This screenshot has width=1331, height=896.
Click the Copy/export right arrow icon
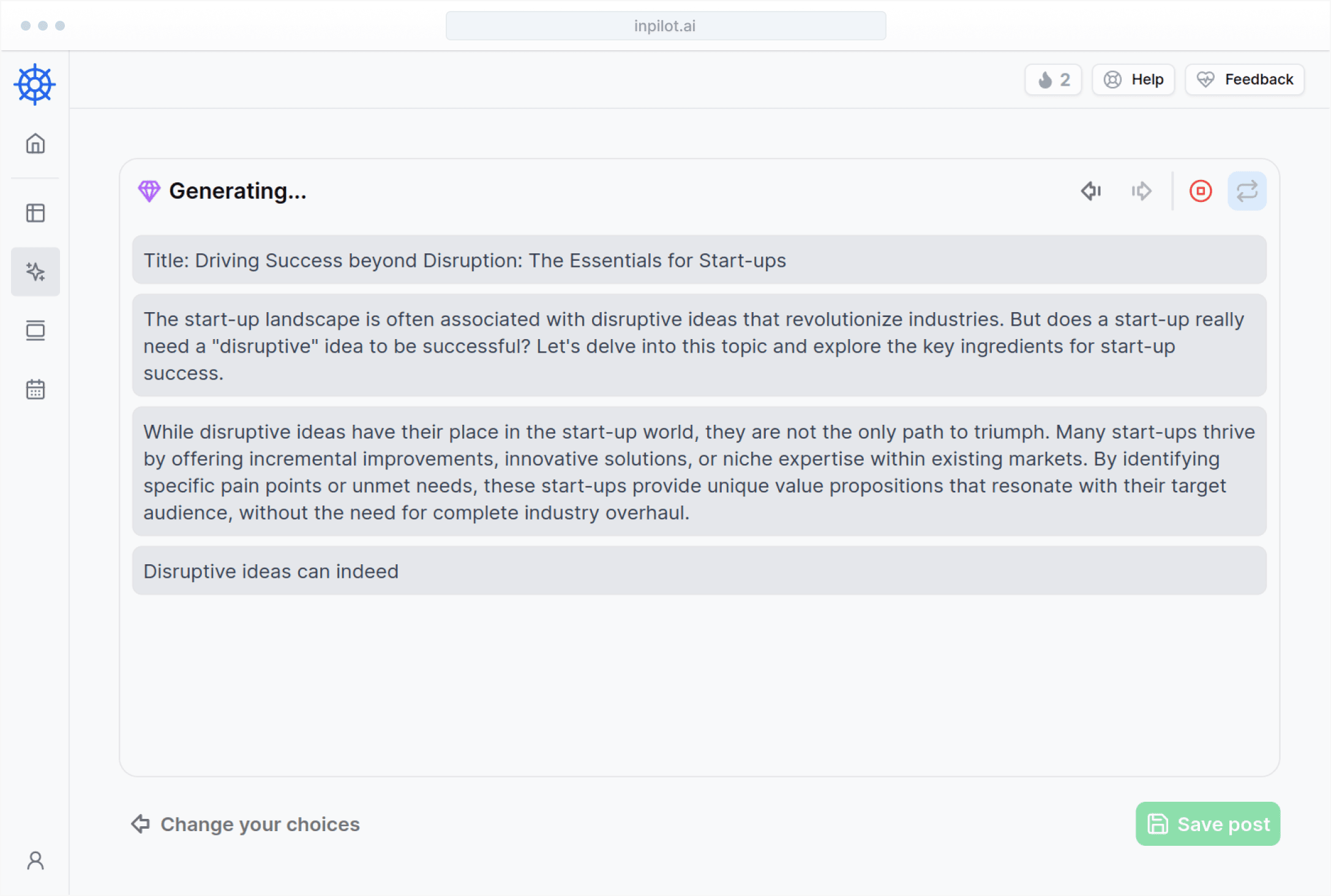pyautogui.click(x=1141, y=191)
